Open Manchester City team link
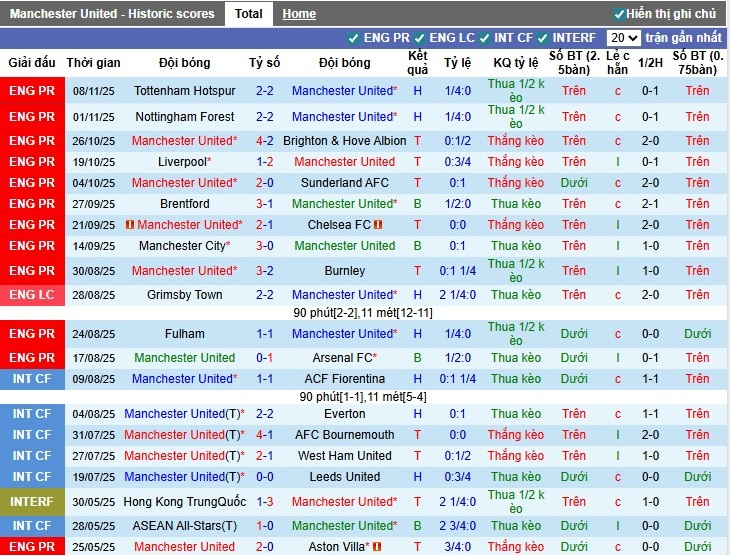 182,245
